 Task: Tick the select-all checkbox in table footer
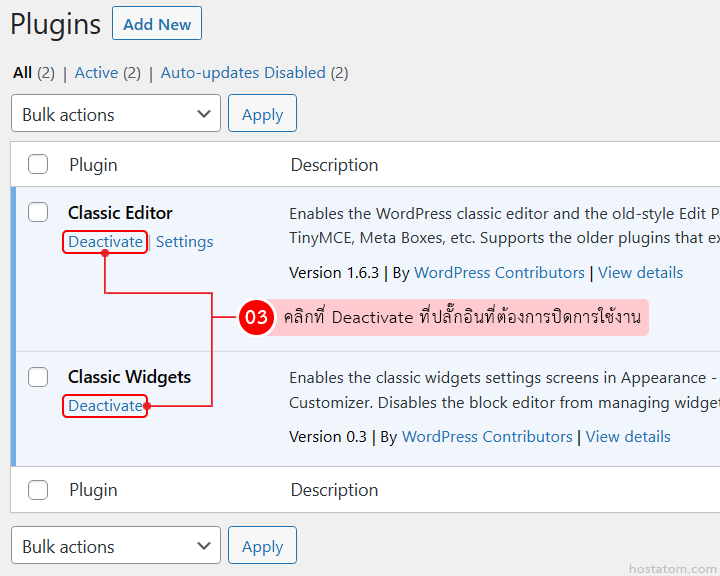(x=38, y=490)
